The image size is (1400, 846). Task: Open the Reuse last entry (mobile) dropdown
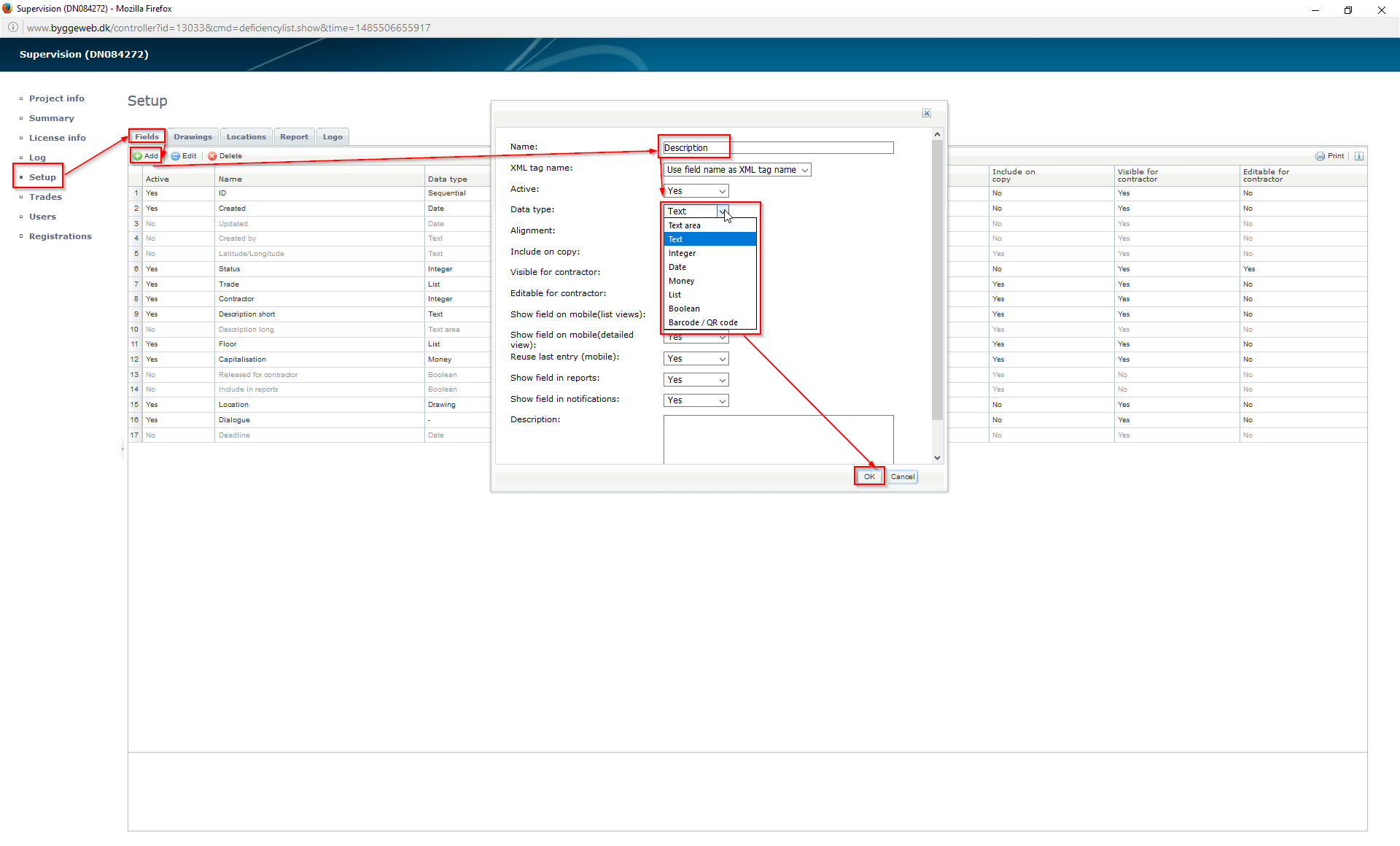(x=696, y=359)
